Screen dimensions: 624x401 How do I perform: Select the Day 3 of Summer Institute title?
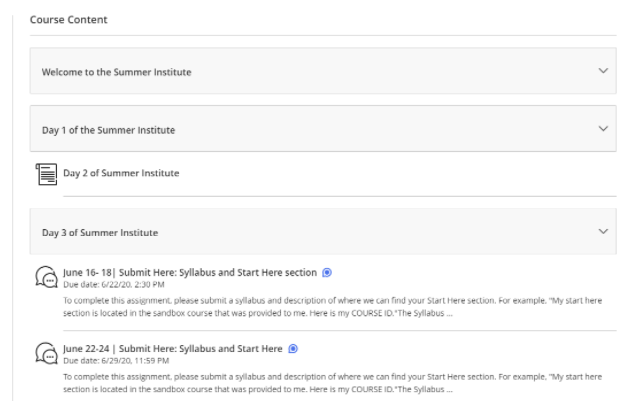point(99,233)
